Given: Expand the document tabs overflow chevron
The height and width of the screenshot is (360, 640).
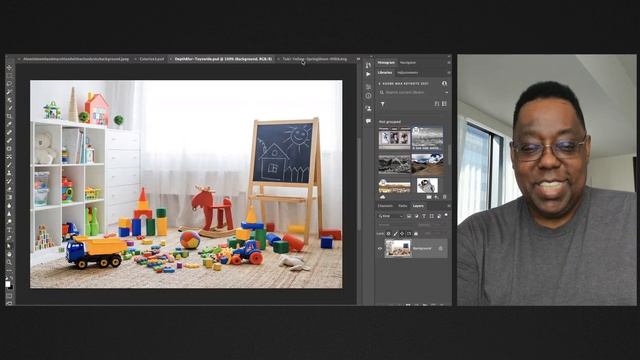Looking at the screenshot, I should (358, 59).
